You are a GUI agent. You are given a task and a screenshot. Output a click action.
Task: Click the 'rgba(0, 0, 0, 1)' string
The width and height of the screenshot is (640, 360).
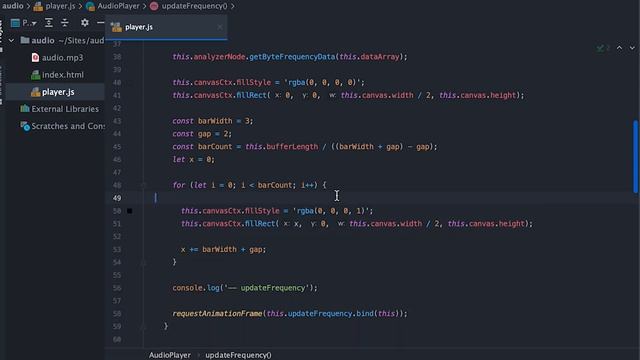331,211
